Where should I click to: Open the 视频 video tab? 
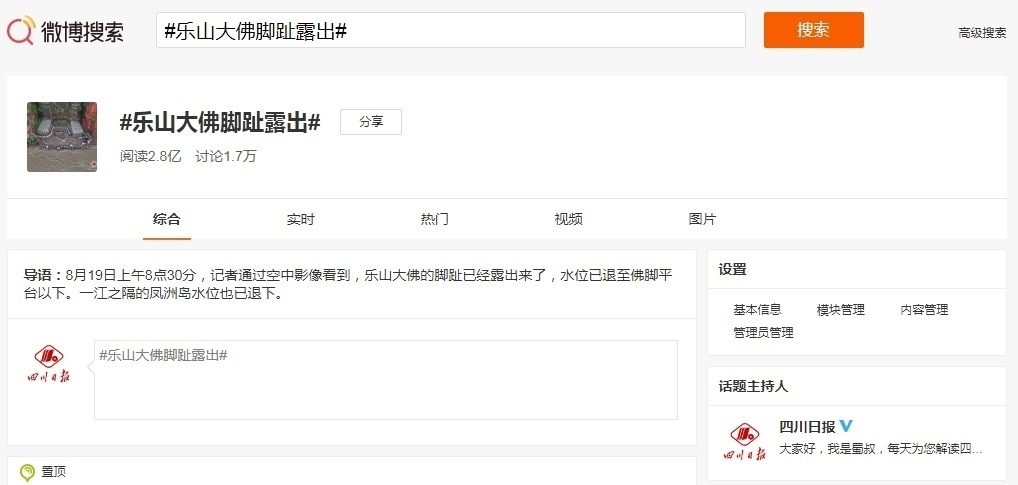[568, 219]
